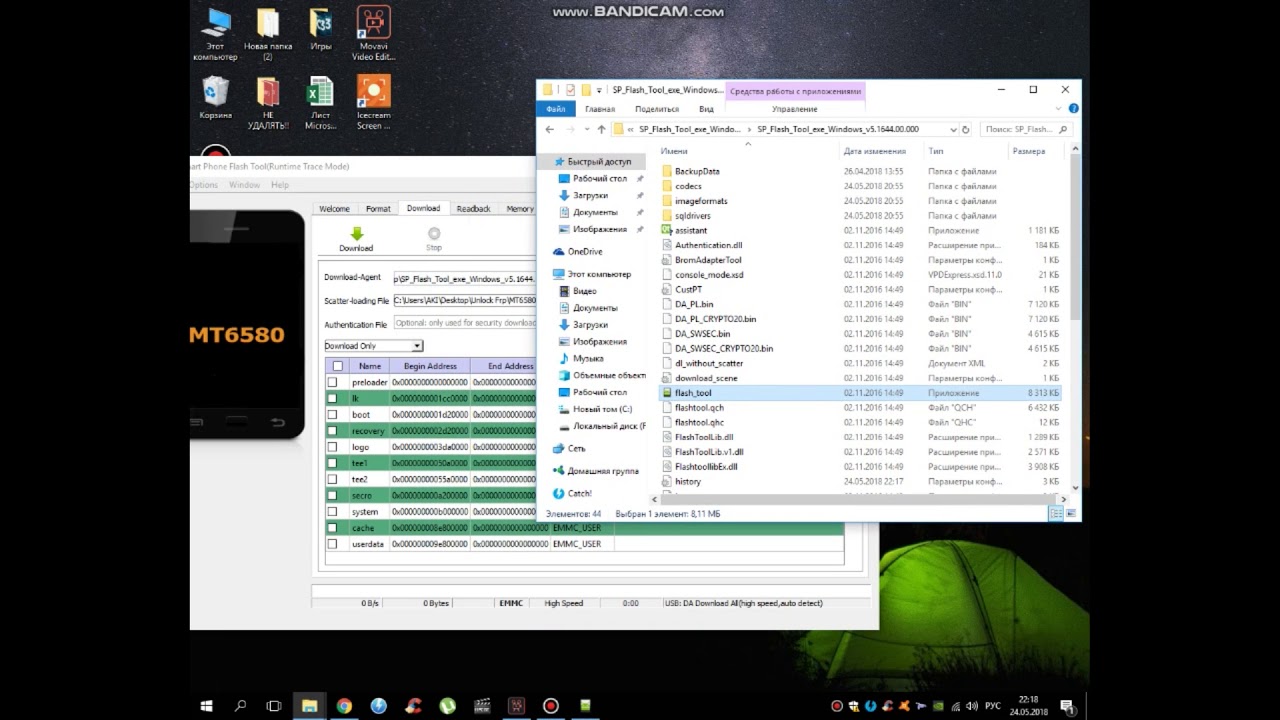The height and width of the screenshot is (720, 1280).
Task: Sort files by Дата изменения column header
Action: 875,151
